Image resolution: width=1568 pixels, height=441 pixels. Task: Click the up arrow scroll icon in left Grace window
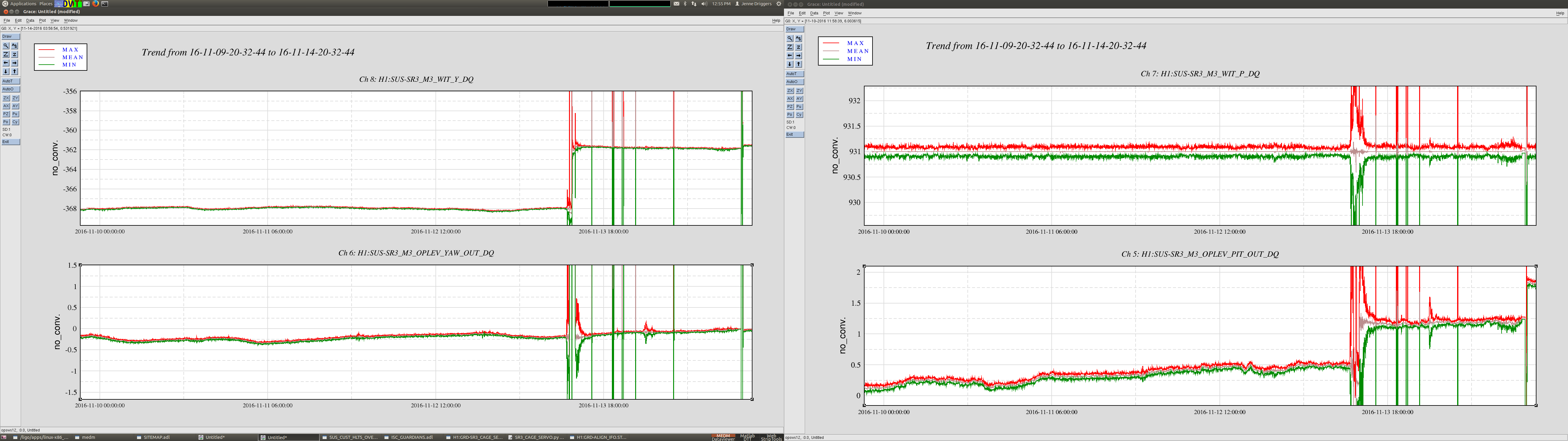coord(15,71)
